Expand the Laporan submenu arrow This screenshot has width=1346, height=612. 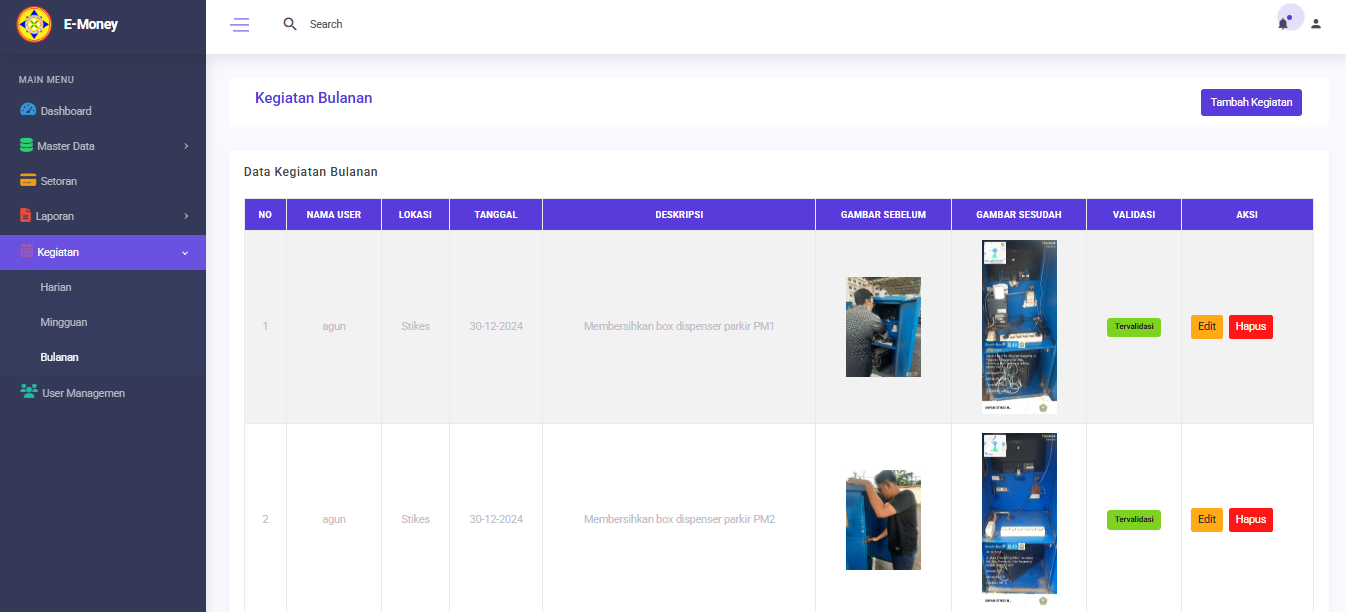pos(186,216)
